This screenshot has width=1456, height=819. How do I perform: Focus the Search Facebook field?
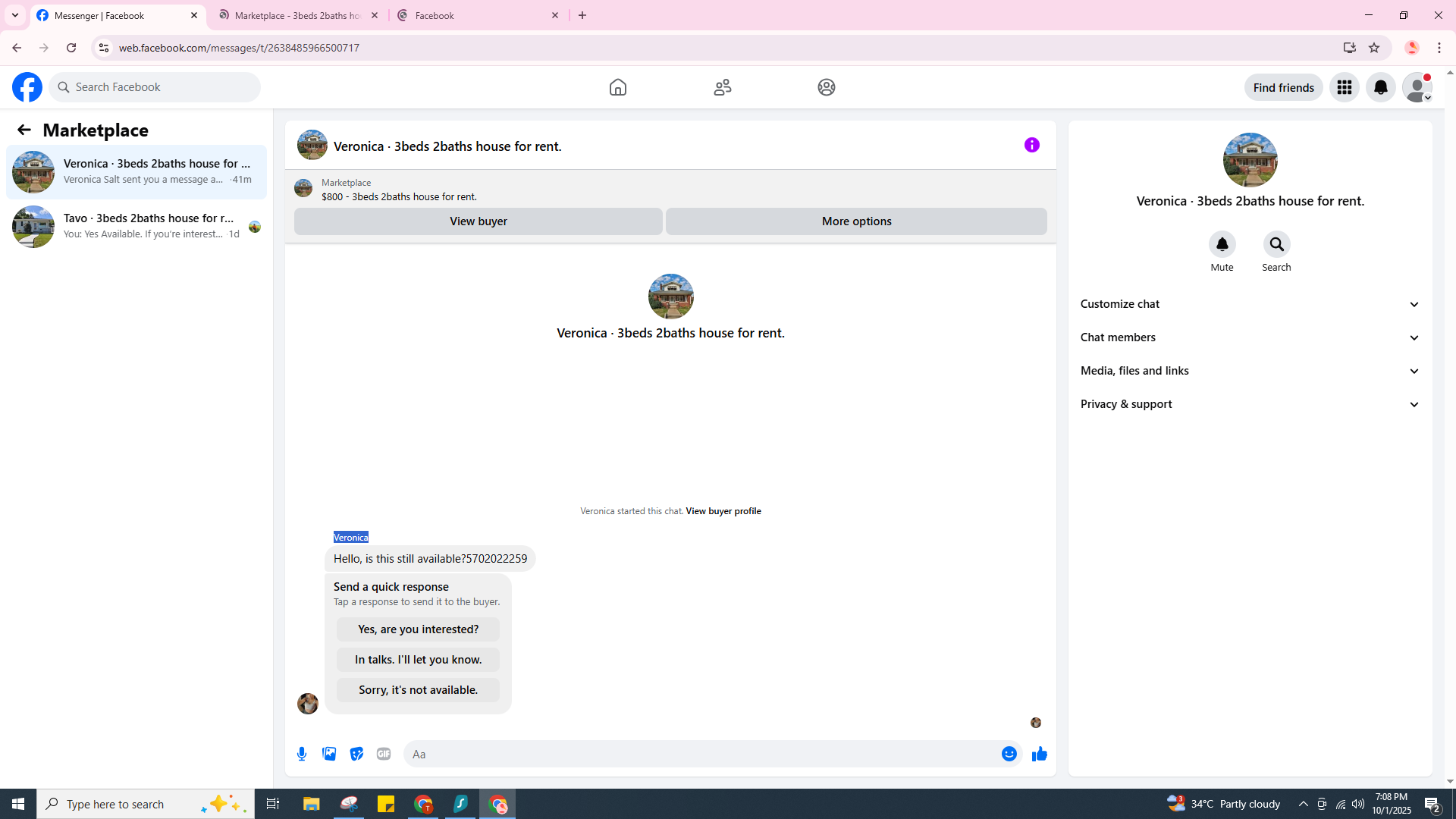pyautogui.click(x=155, y=87)
